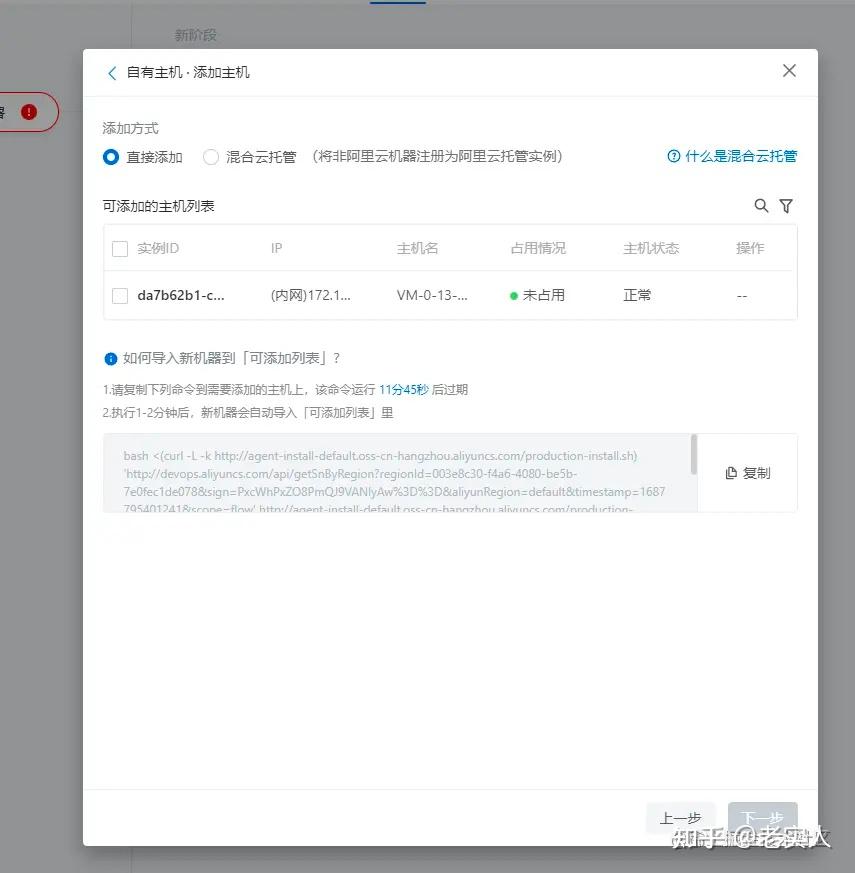Click the 上一步 button
This screenshot has height=873, width=855.
(680, 817)
